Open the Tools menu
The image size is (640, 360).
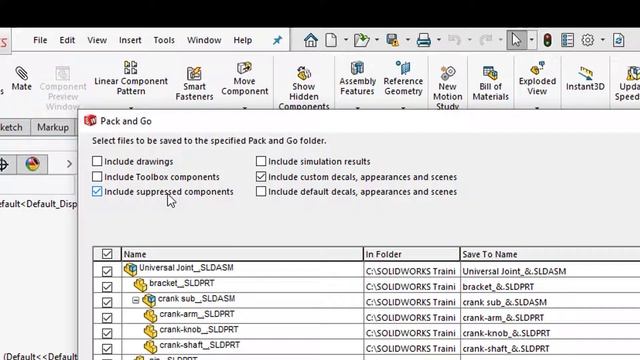(164, 40)
